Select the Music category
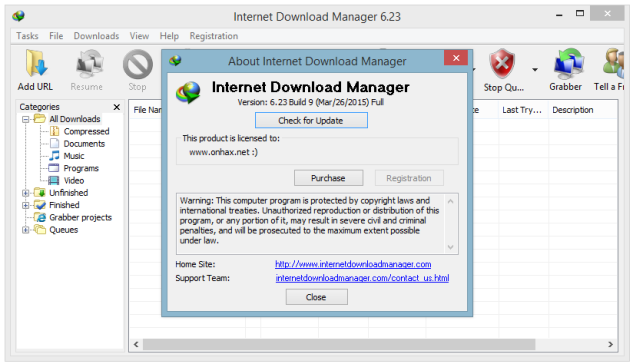 [x=74, y=156]
